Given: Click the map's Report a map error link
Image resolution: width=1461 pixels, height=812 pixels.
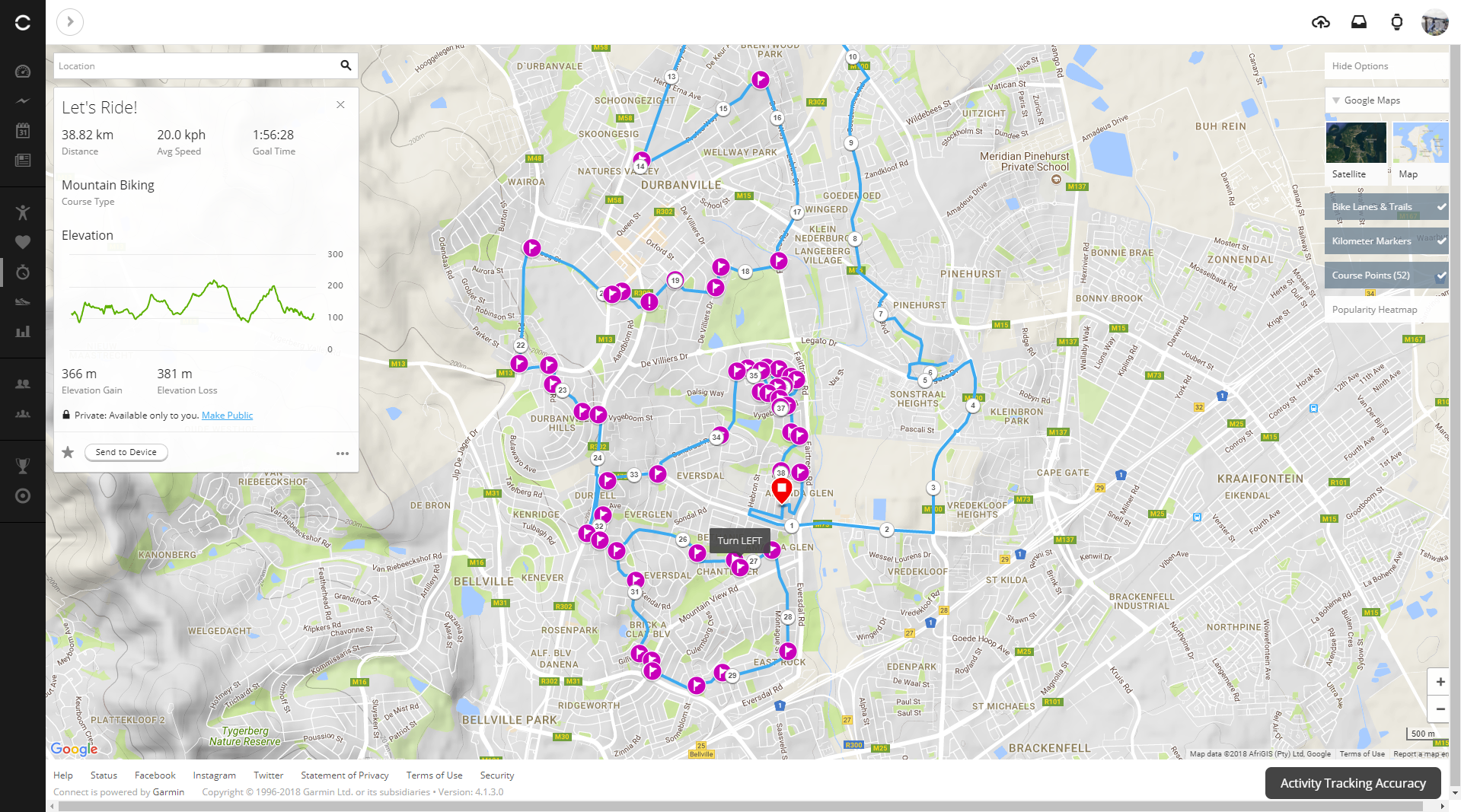Looking at the screenshot, I should 1421,754.
